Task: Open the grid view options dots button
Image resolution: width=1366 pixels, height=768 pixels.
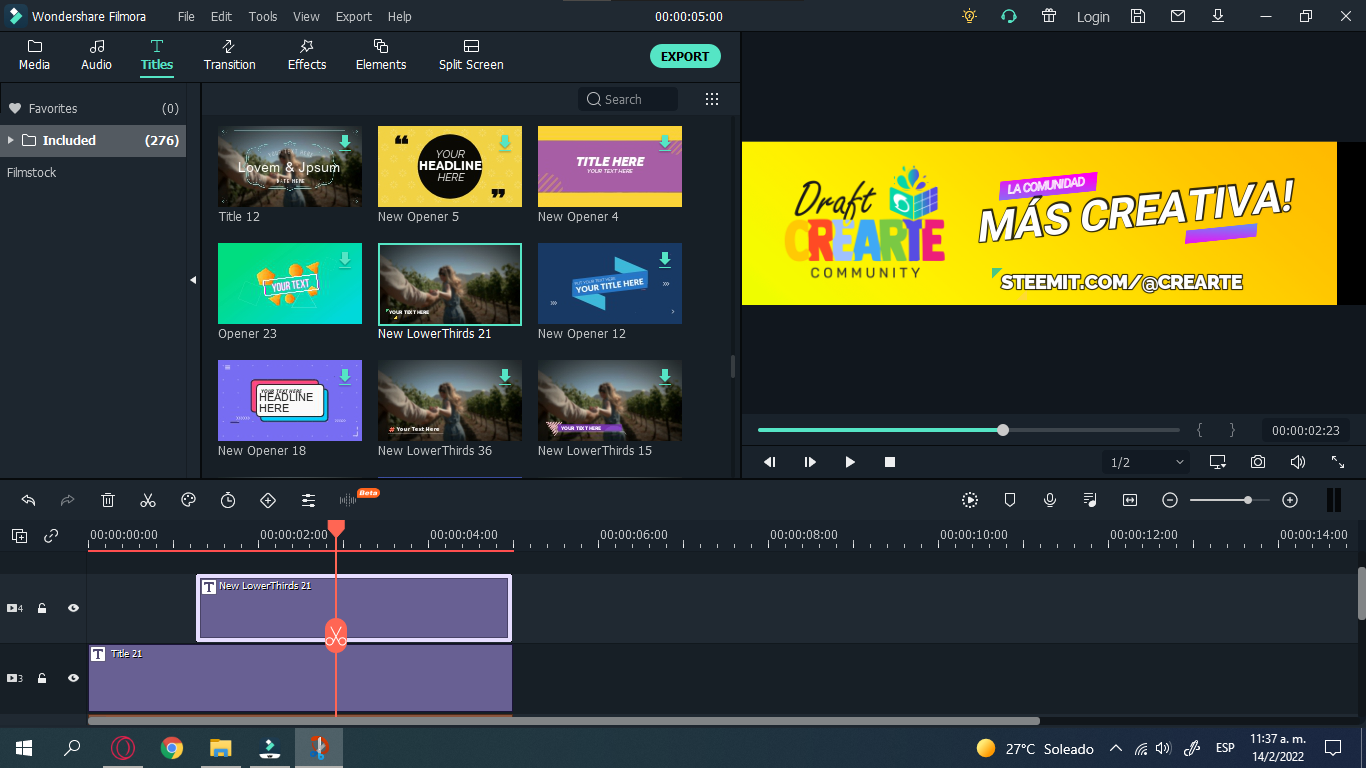Action: pos(712,99)
